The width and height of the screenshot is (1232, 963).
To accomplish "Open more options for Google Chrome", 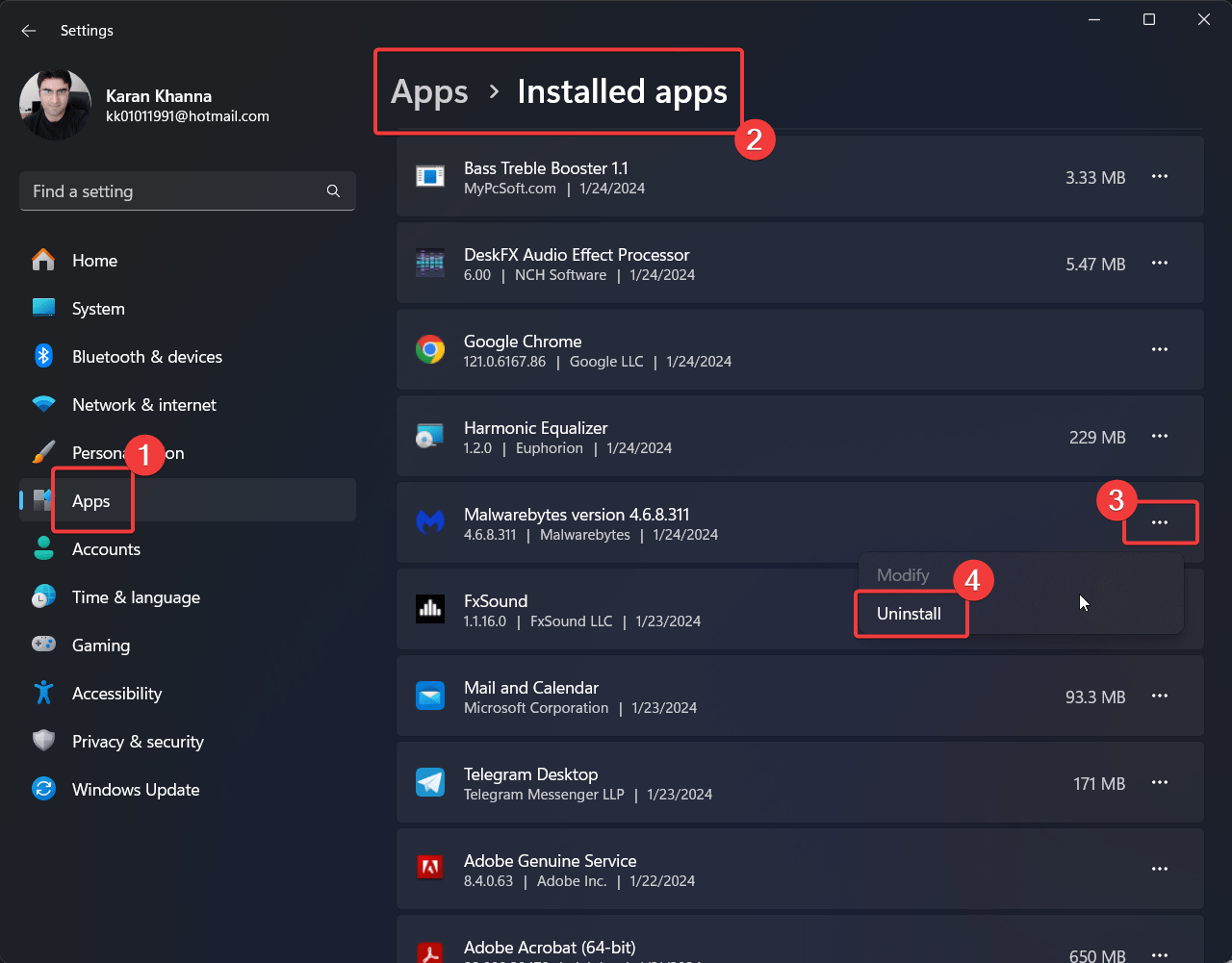I will pyautogui.click(x=1160, y=350).
